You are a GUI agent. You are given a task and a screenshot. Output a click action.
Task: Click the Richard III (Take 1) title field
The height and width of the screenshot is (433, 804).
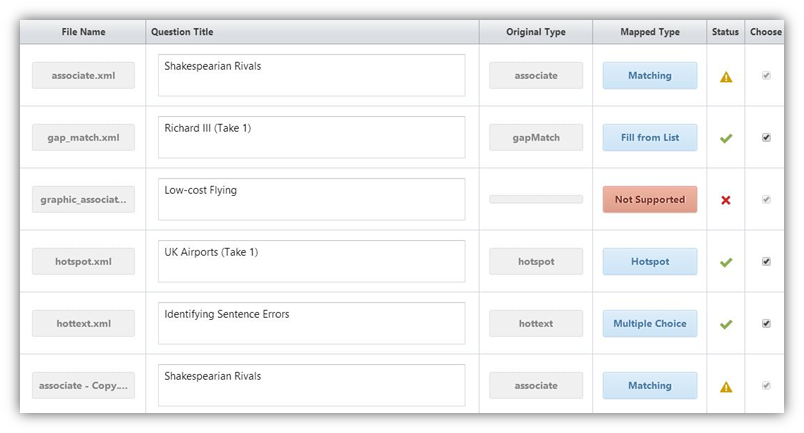point(312,137)
